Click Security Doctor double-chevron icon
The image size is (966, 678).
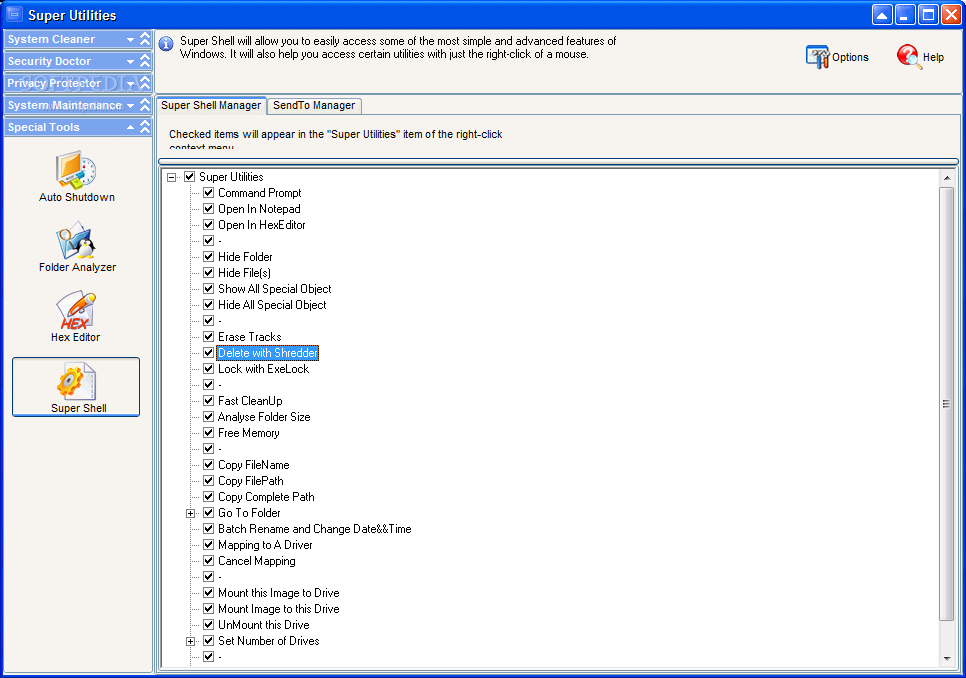click(145, 61)
